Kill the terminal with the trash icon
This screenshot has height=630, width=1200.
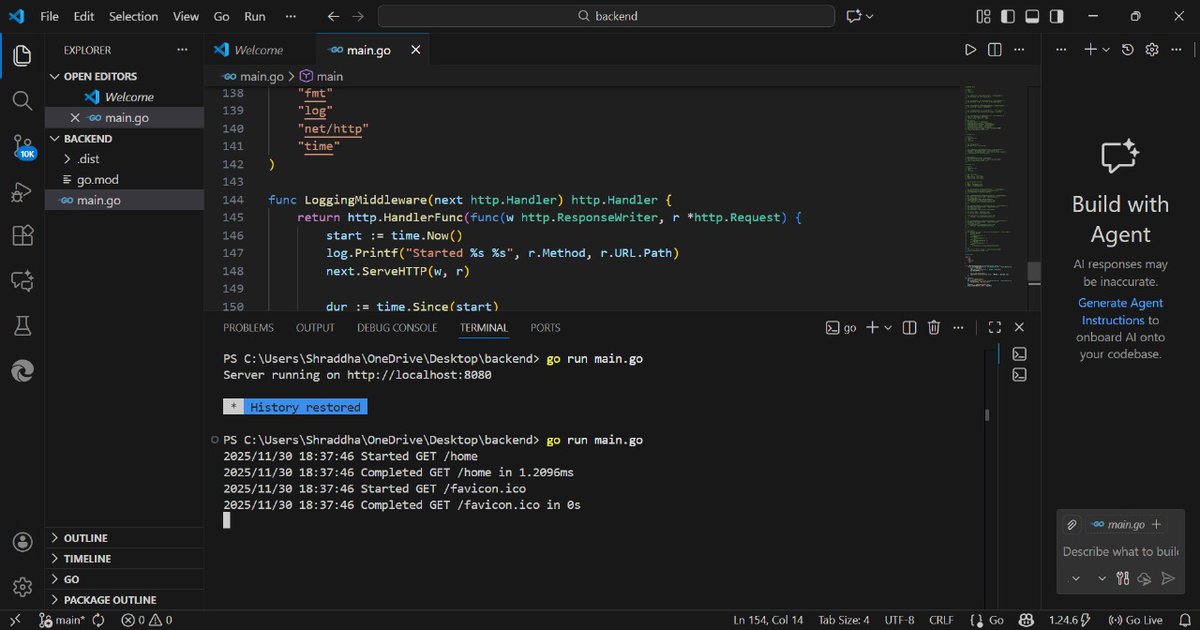[933, 327]
